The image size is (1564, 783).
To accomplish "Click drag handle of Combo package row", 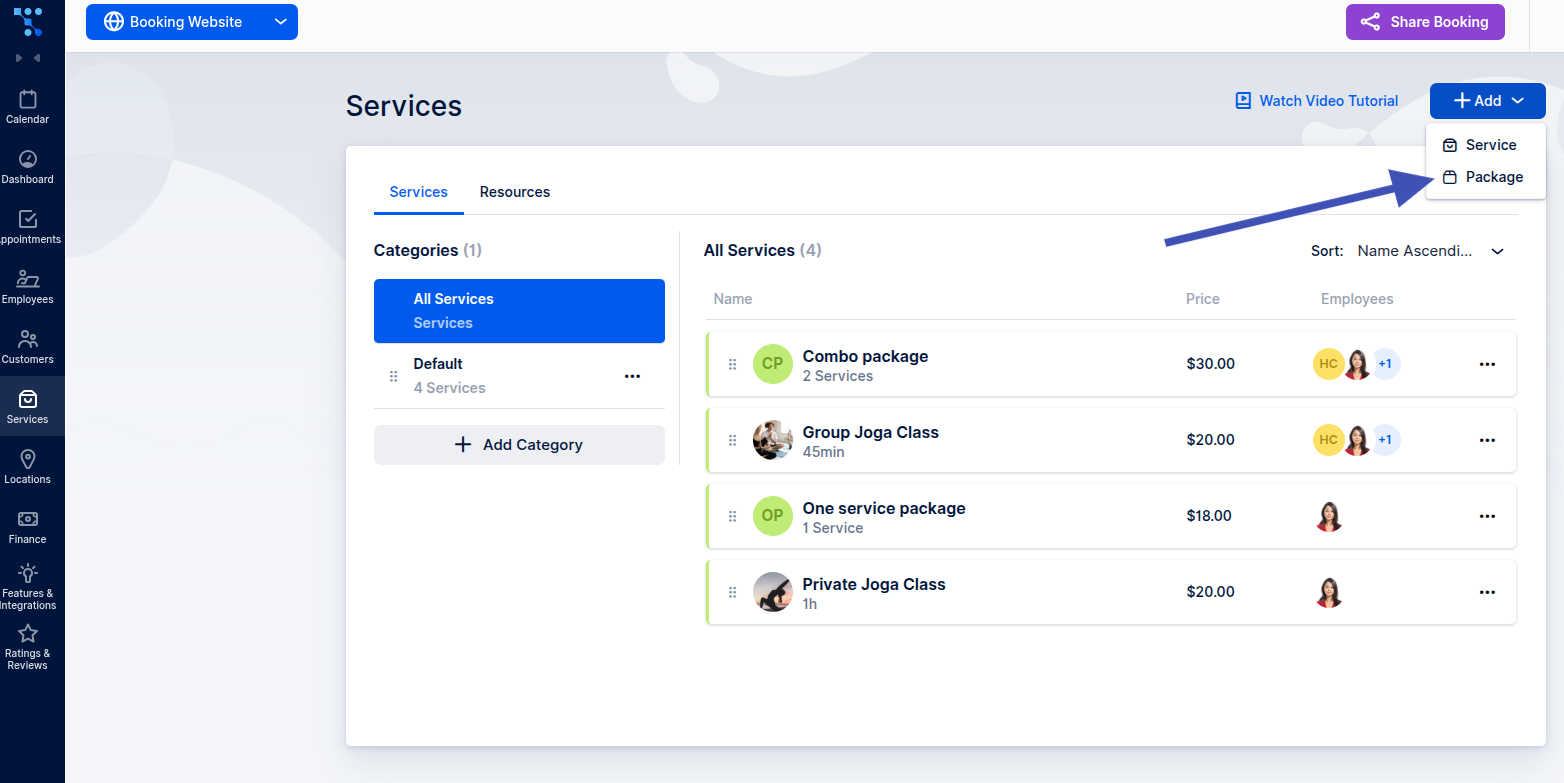I will pyautogui.click(x=732, y=364).
